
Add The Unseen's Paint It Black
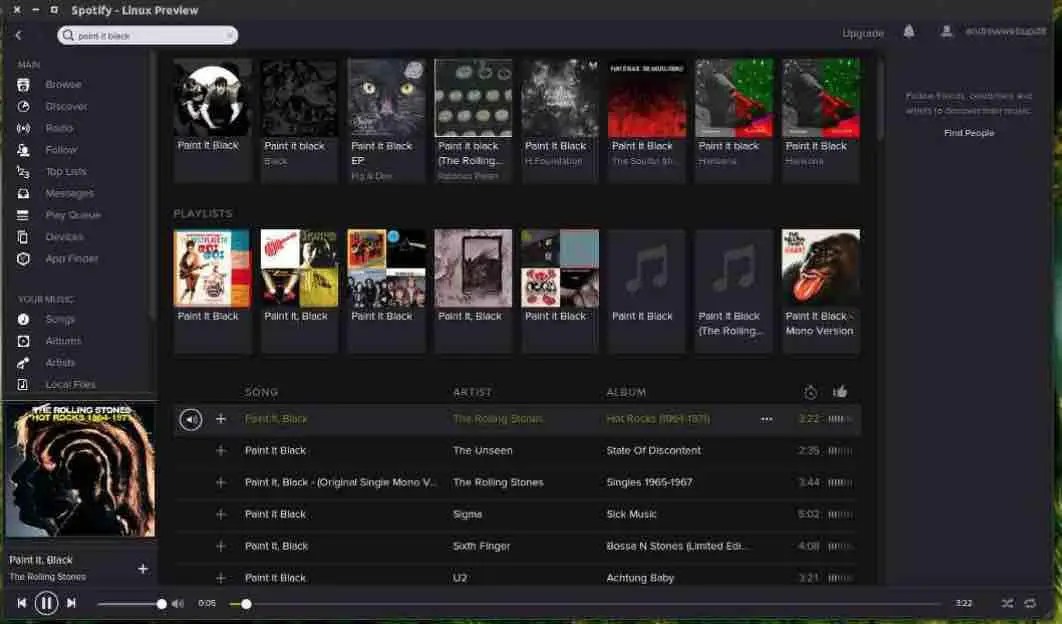point(221,451)
